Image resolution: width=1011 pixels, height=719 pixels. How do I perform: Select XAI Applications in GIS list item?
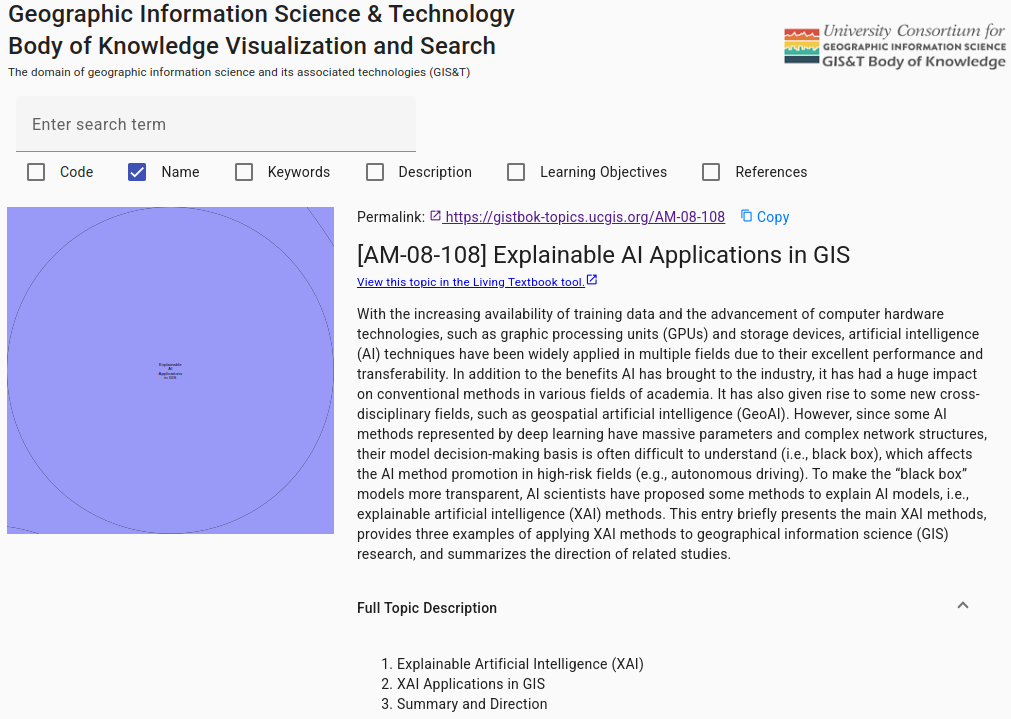[471, 684]
